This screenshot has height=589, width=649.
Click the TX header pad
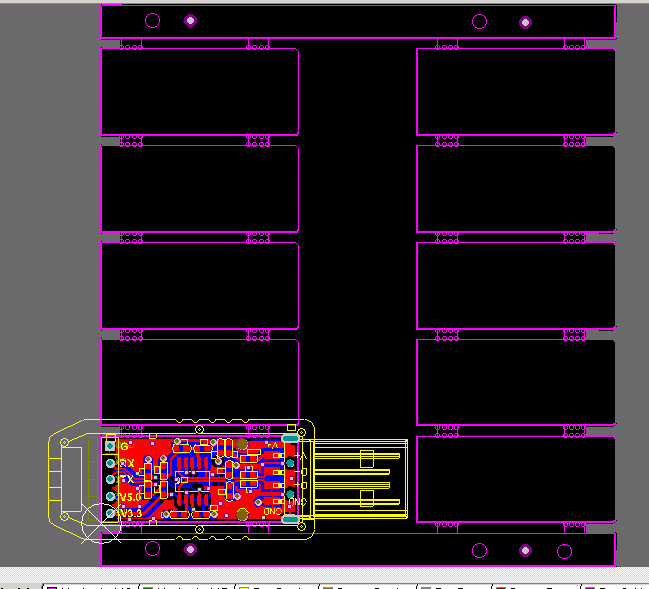(110, 480)
